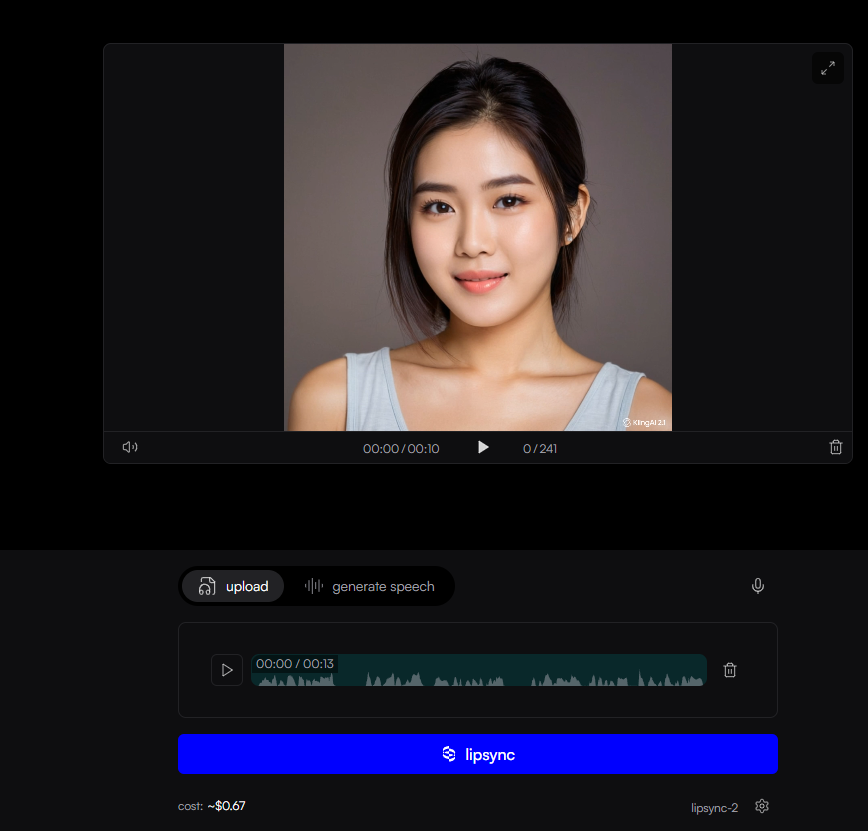Delete the video using its trash icon
Screen dimensions: 868x831
pyautogui.click(x=836, y=447)
